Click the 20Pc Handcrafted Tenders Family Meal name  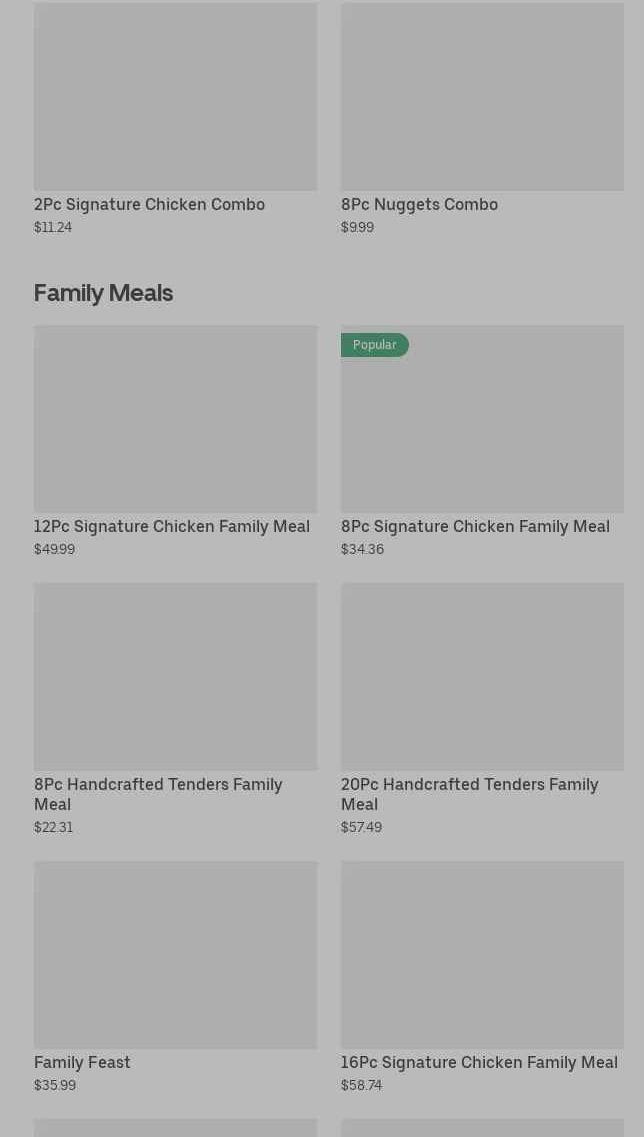469,794
